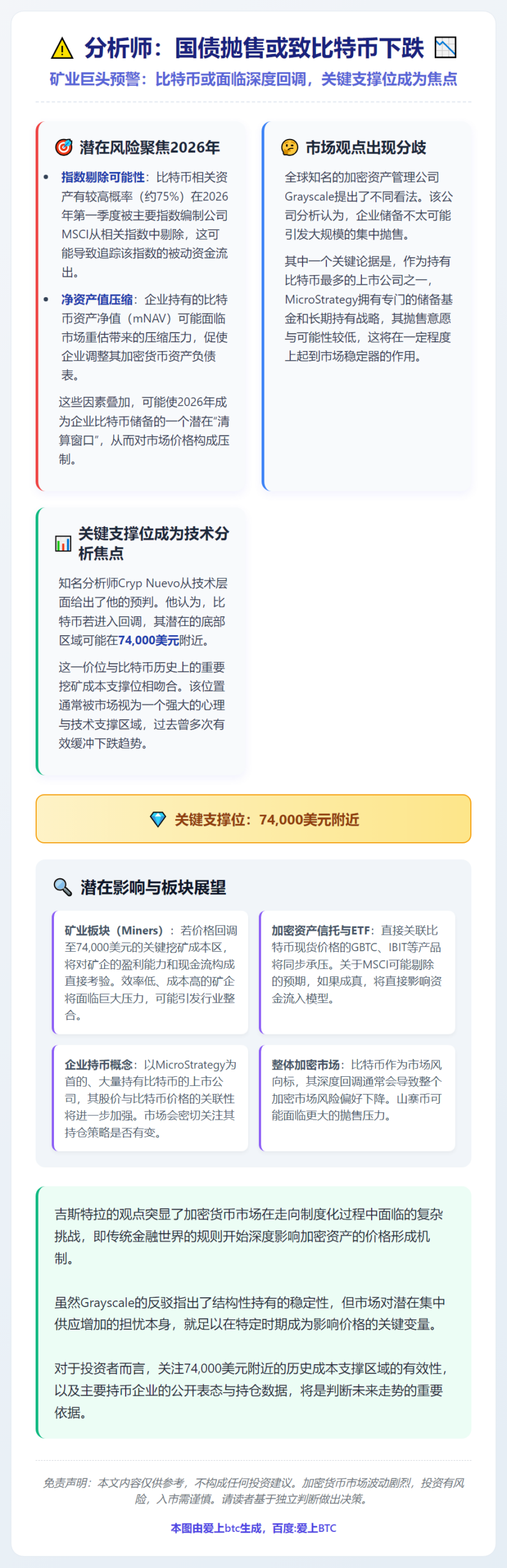This screenshot has height=1568, width=507.
Task: Click the paragraph starting 全球知名的加密资产管理公司
Action: pyautogui.click(x=369, y=206)
